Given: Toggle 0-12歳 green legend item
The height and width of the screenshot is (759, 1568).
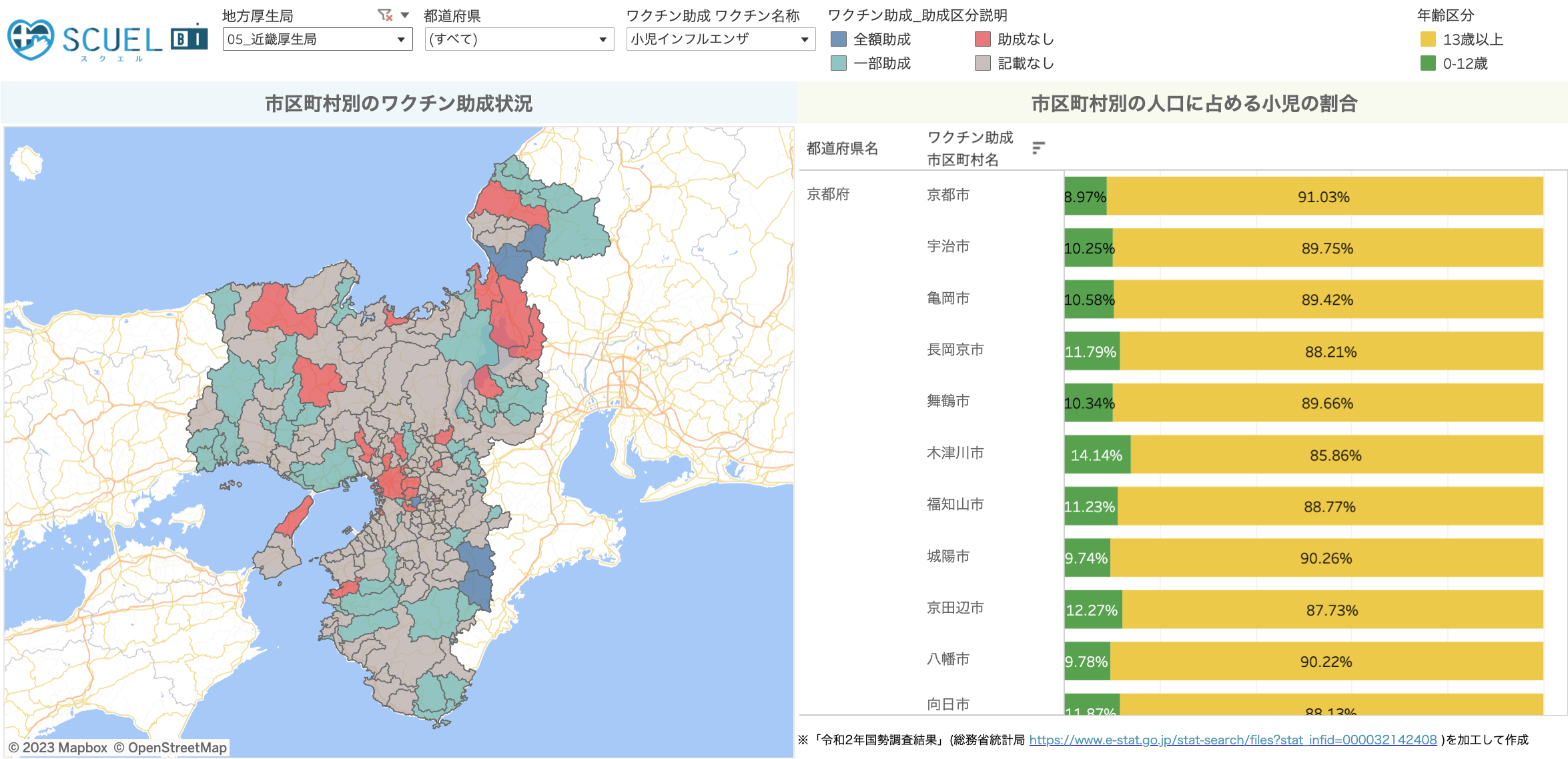Looking at the screenshot, I should [x=1429, y=63].
